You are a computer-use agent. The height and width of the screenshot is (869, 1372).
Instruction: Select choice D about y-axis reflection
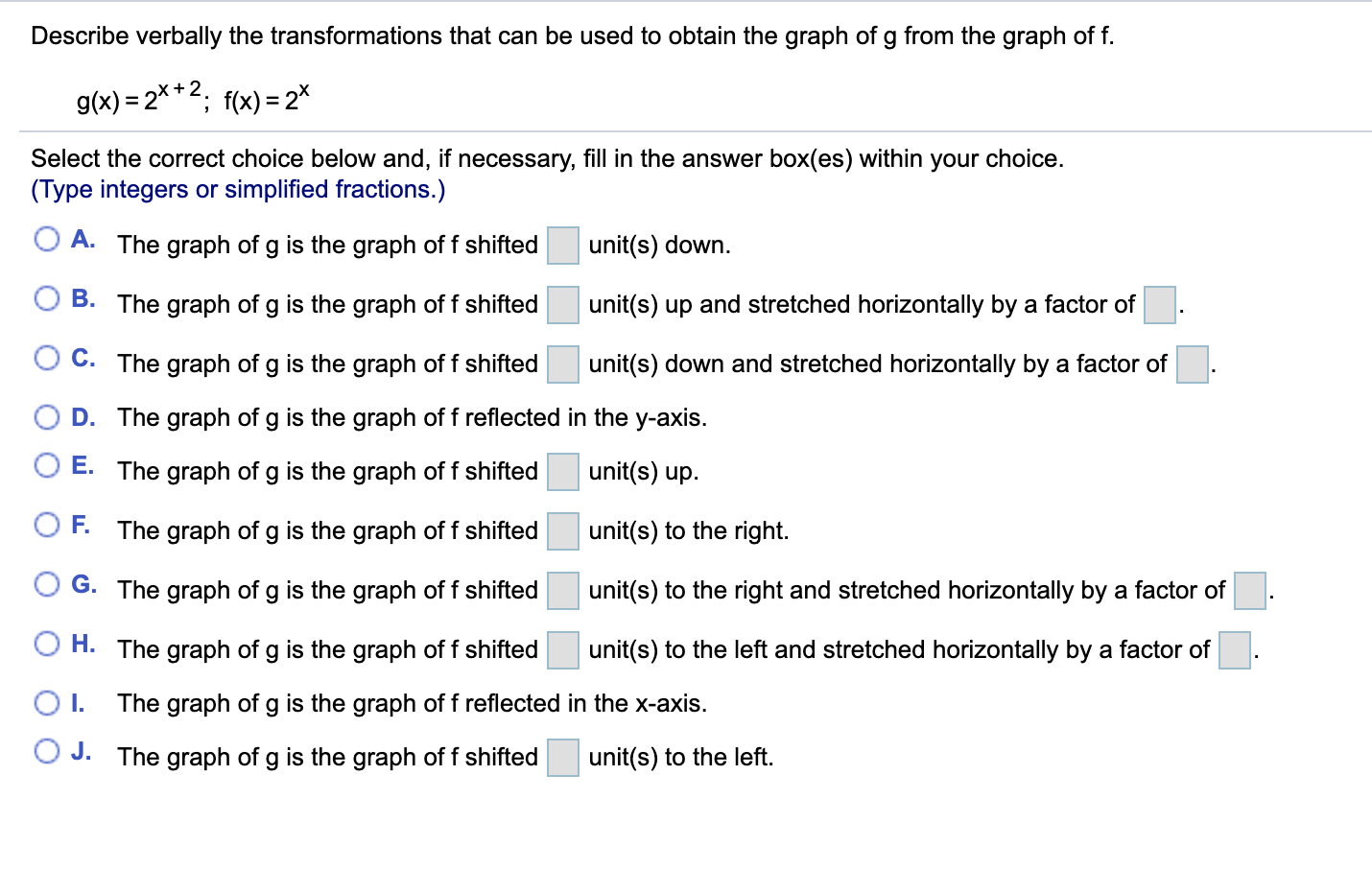coord(45,416)
